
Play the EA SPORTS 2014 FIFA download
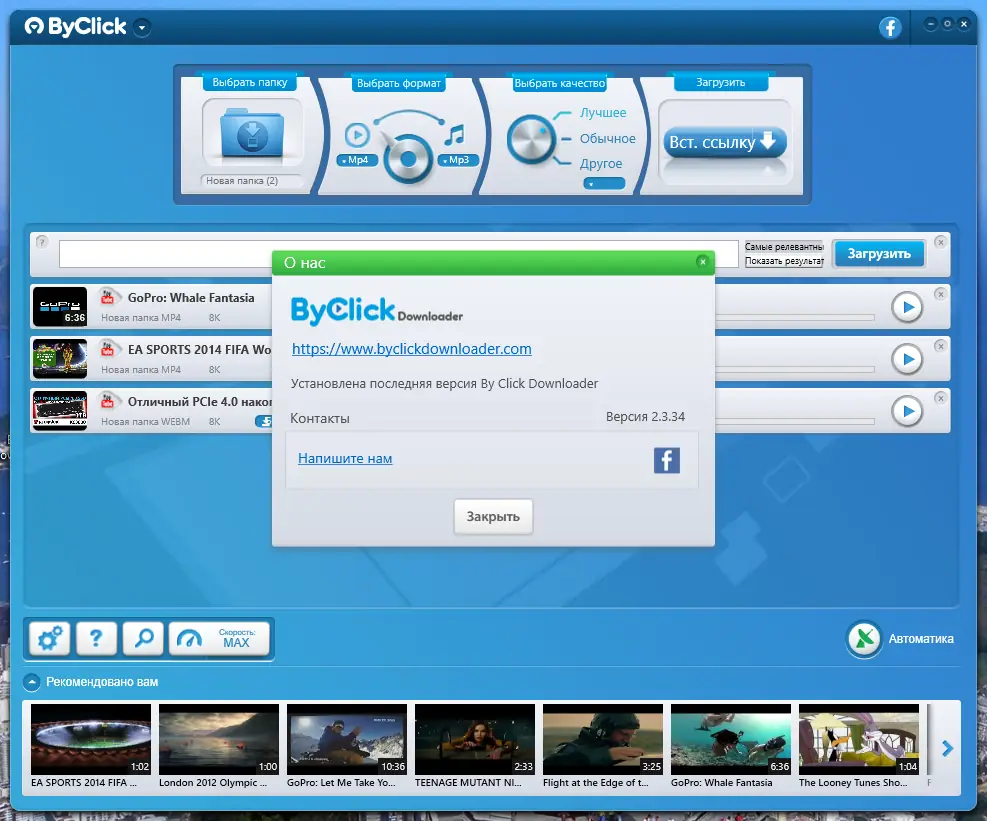pyautogui.click(x=907, y=359)
